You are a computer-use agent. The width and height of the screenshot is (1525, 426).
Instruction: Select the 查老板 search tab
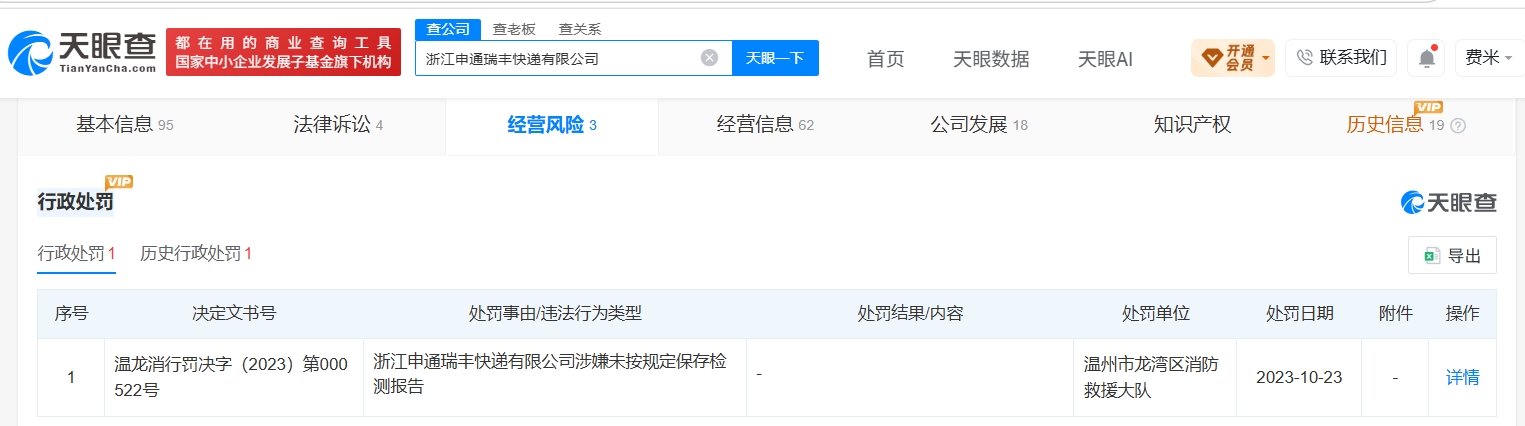point(514,29)
